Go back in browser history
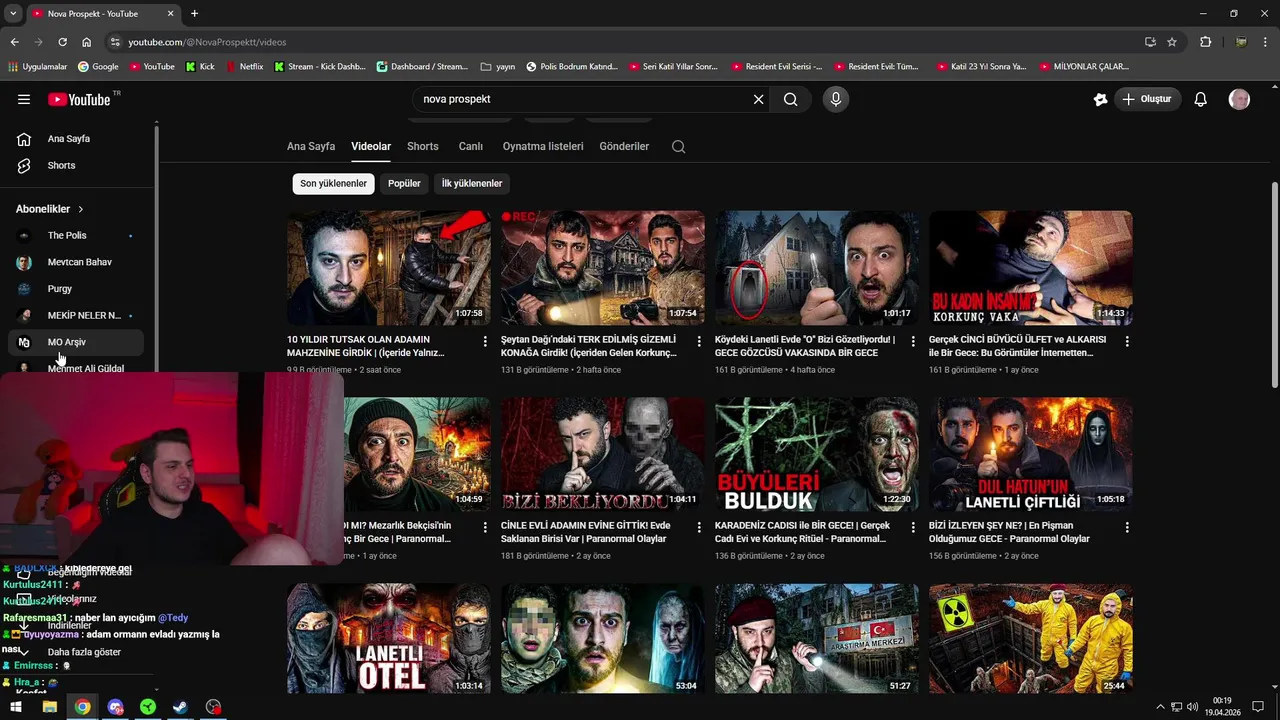This screenshot has width=1280, height=720. (14, 42)
